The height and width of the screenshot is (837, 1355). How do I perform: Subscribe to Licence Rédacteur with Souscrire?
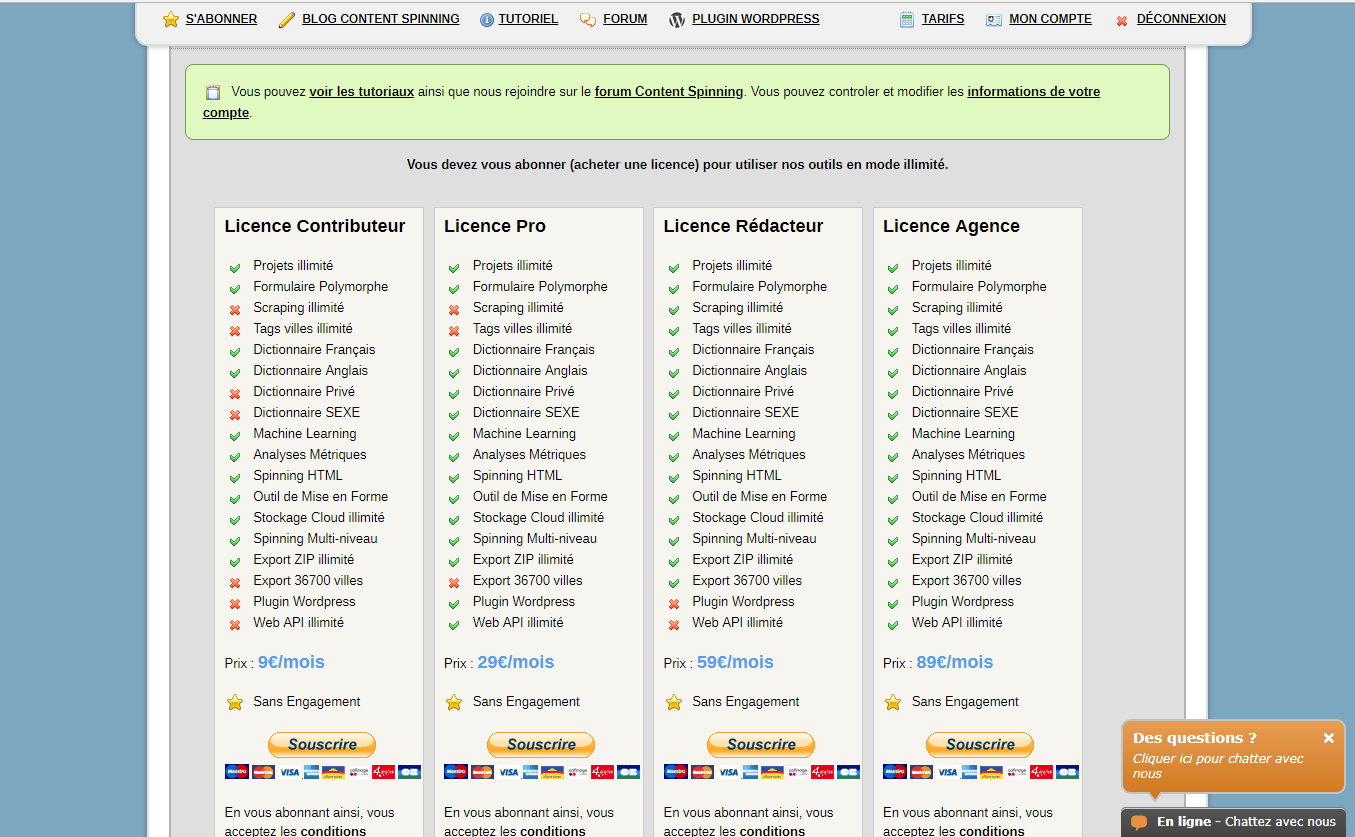click(x=761, y=745)
